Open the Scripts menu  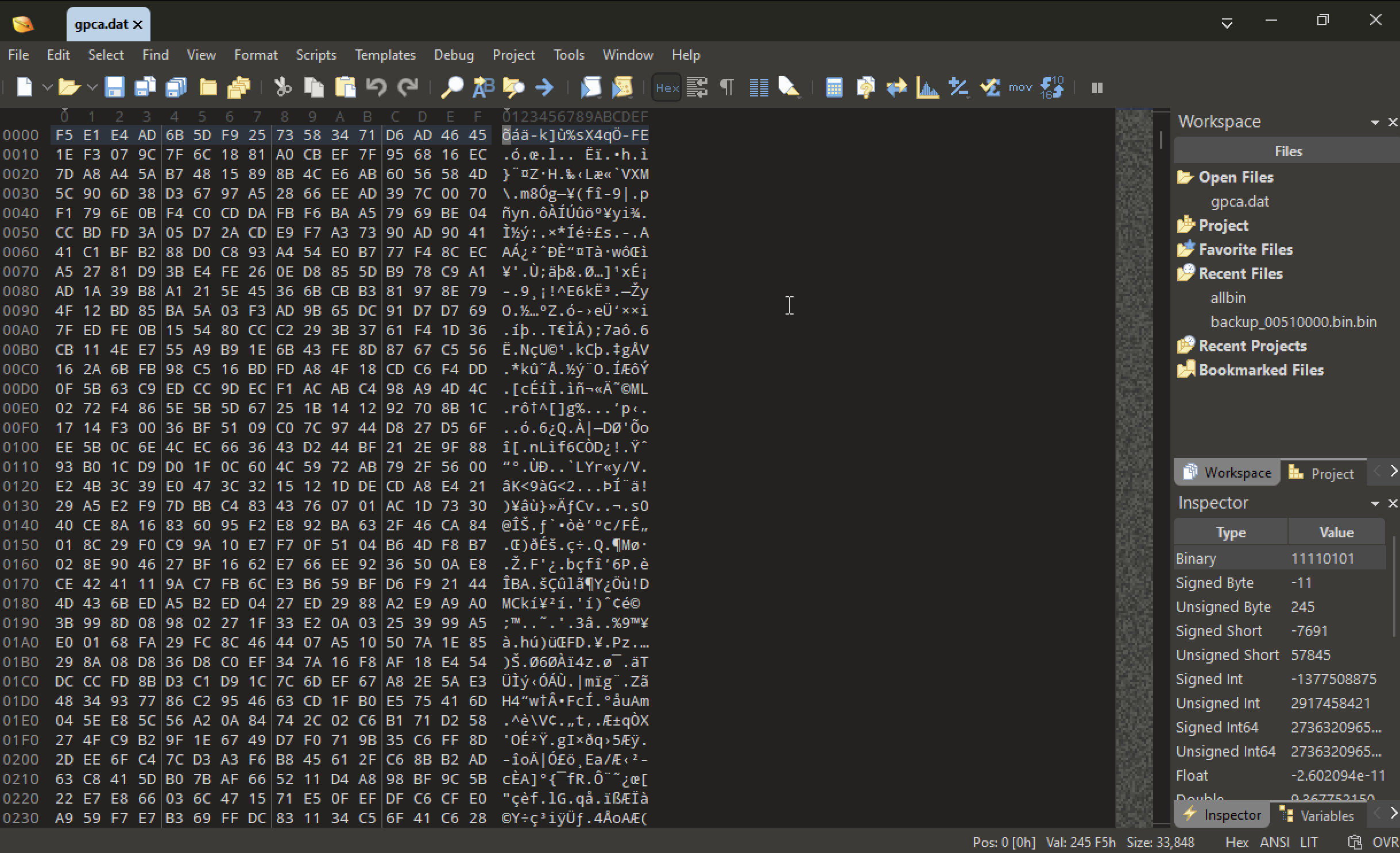(x=316, y=55)
